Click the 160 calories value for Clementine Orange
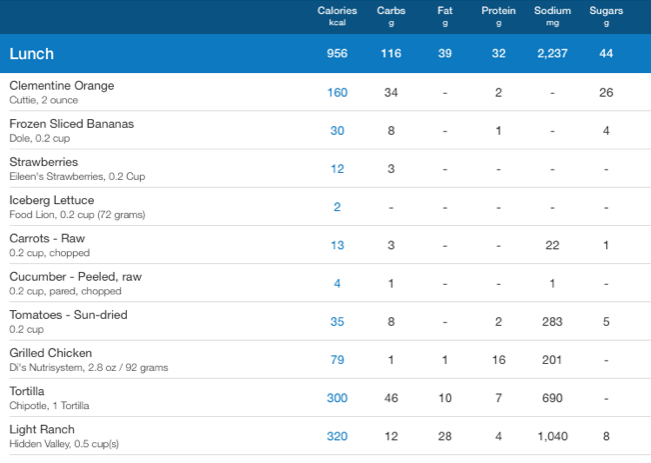 (337, 93)
